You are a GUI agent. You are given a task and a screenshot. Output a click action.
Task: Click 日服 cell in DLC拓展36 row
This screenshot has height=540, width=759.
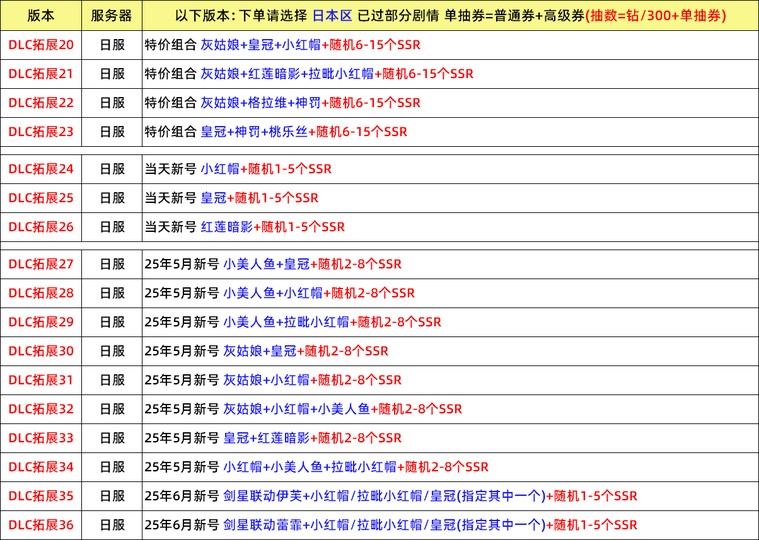pyautogui.click(x=112, y=525)
